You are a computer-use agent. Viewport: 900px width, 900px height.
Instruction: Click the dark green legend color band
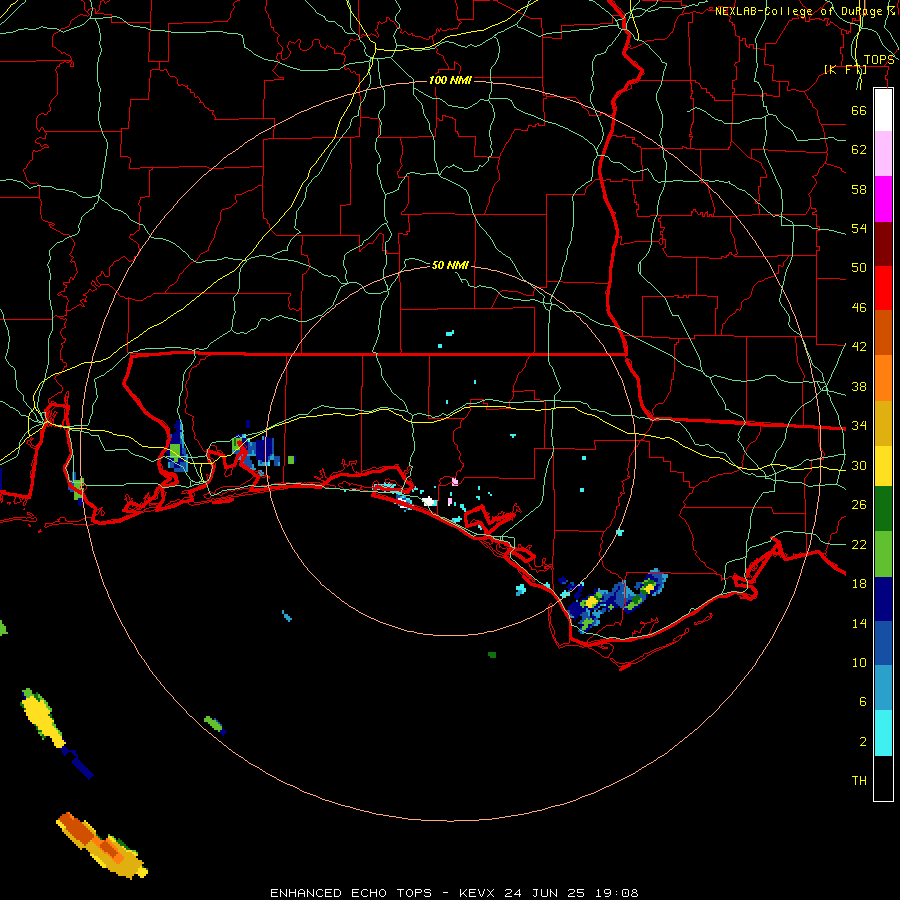[883, 509]
